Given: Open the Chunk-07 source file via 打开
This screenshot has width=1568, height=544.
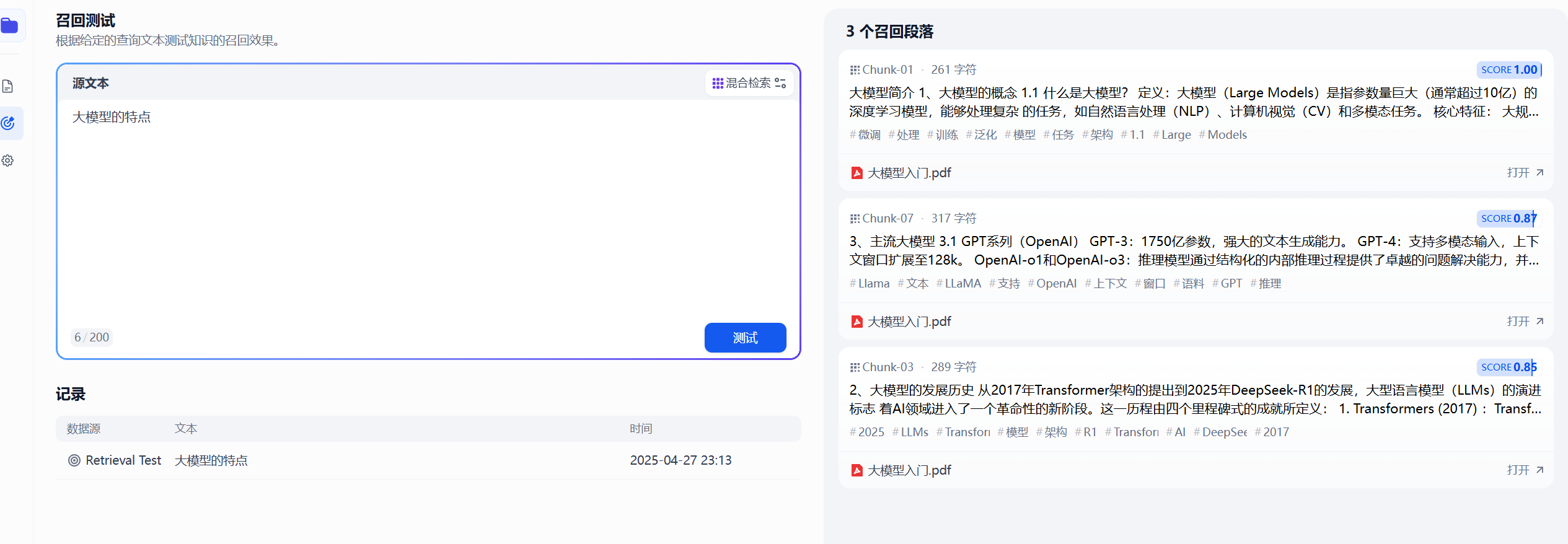Looking at the screenshot, I should tap(1525, 322).
